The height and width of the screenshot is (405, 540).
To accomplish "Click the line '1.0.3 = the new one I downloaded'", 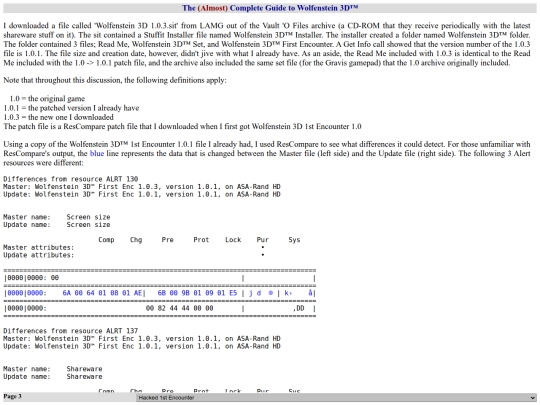I will click(x=59, y=117).
